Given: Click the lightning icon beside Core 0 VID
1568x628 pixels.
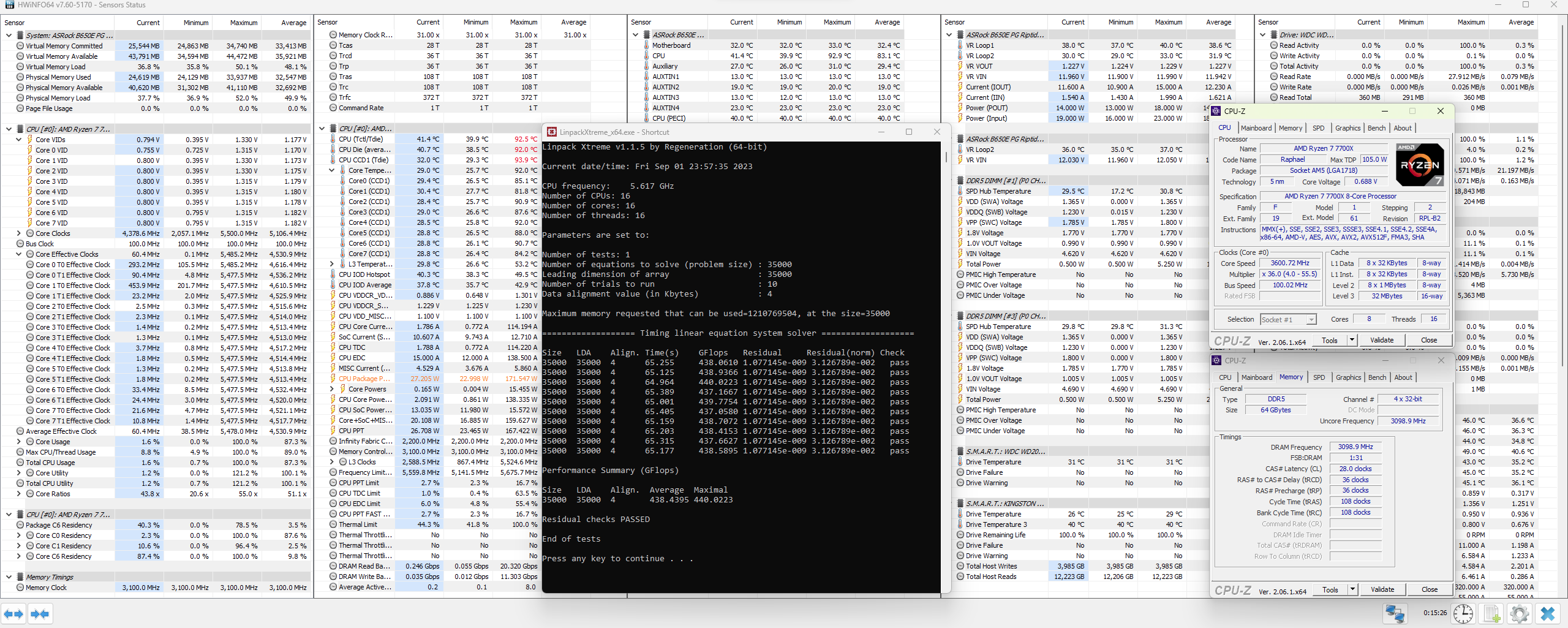Looking at the screenshot, I should tap(29, 150).
